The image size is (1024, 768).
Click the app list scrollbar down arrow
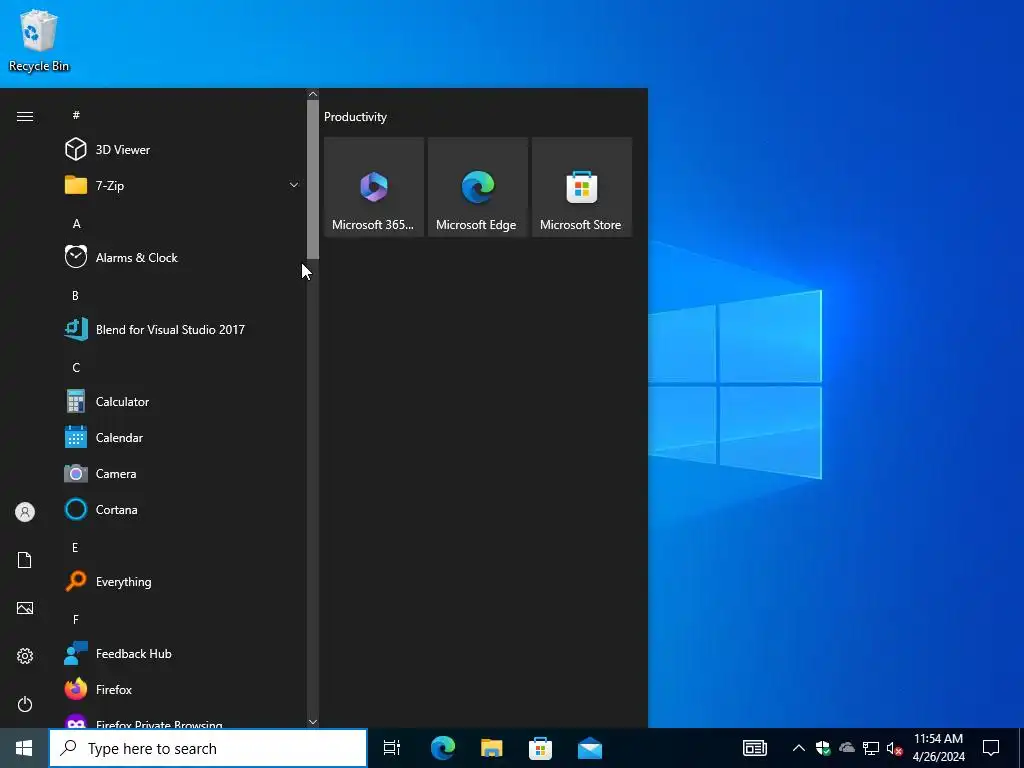pyautogui.click(x=313, y=722)
